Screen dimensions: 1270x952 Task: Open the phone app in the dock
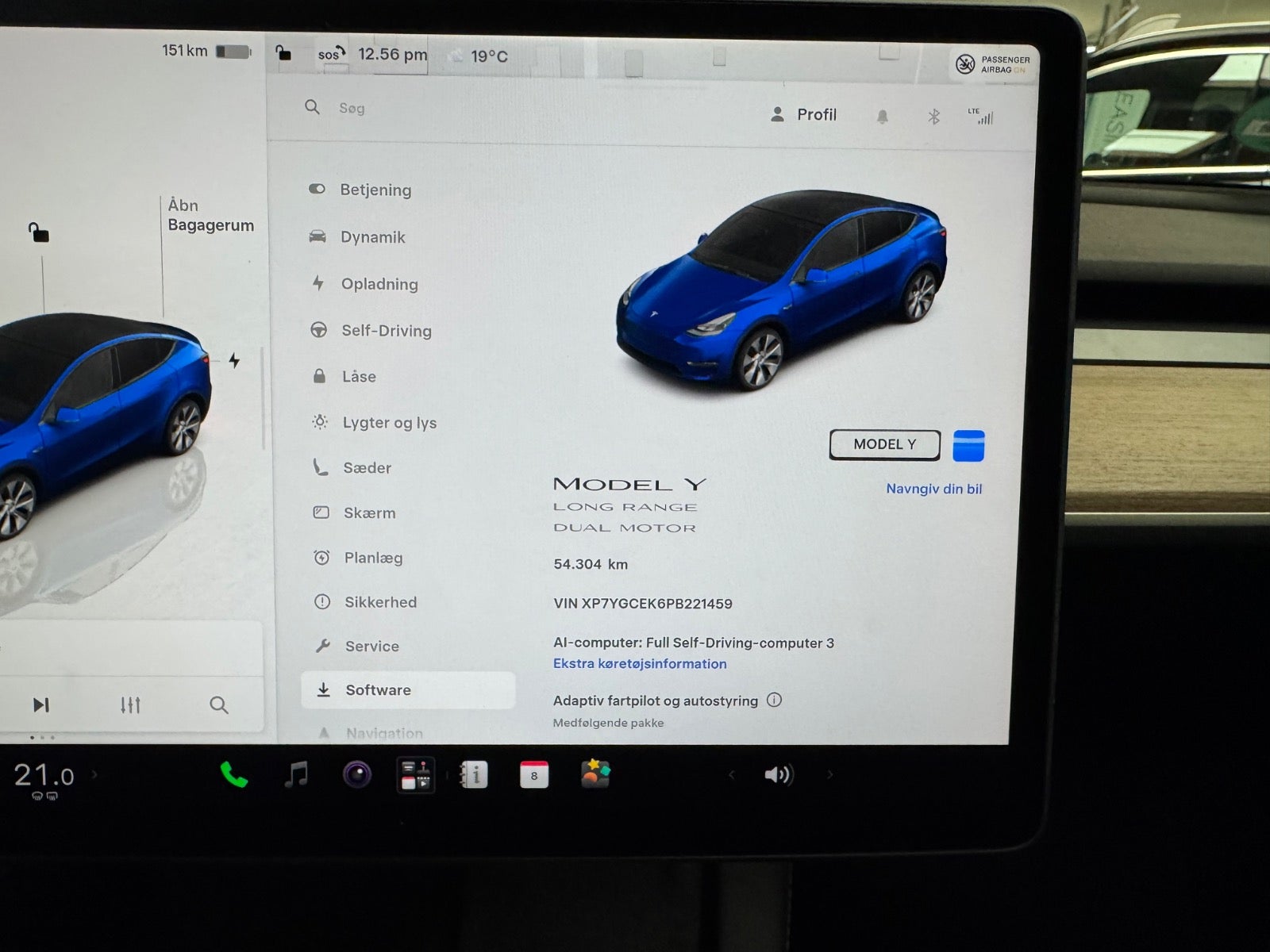(x=233, y=774)
